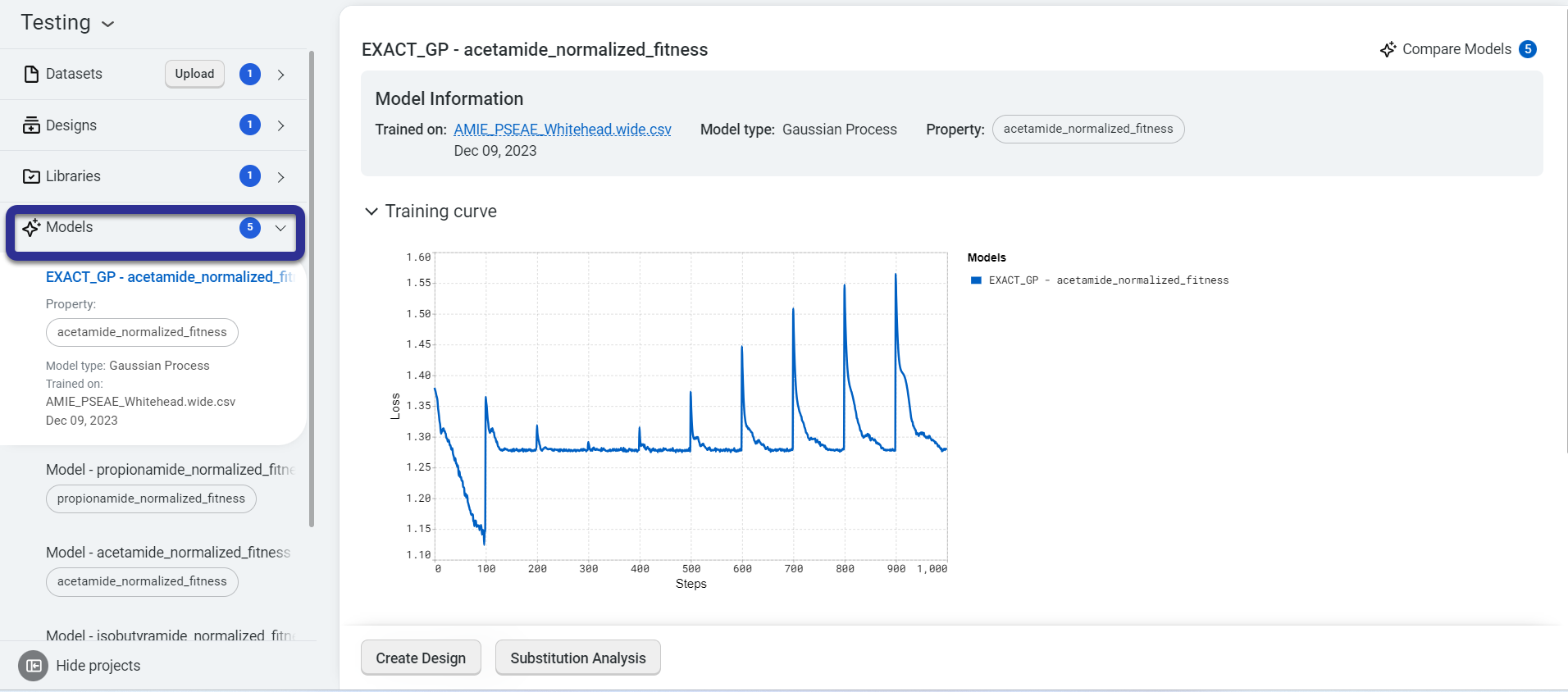Click the page title EXACT_GP heading
This screenshot has height=692, width=1568.
click(535, 49)
